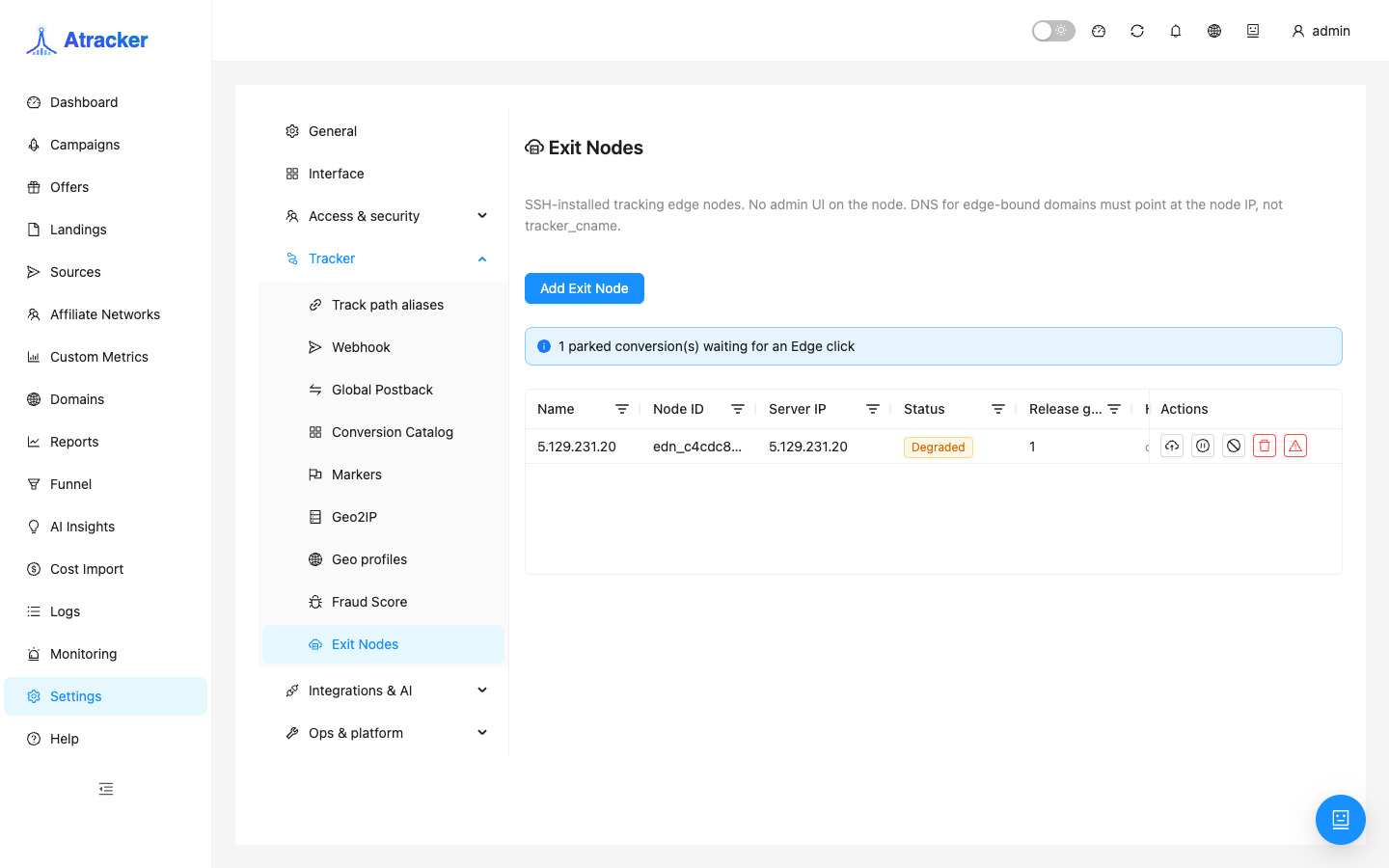This screenshot has width=1389, height=868.
Task: Open the language globe icon in the header
Action: pos(1214,31)
